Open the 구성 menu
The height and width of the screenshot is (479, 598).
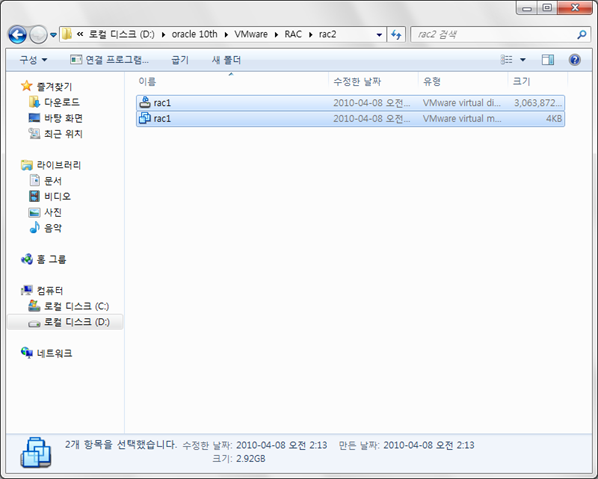[33, 60]
